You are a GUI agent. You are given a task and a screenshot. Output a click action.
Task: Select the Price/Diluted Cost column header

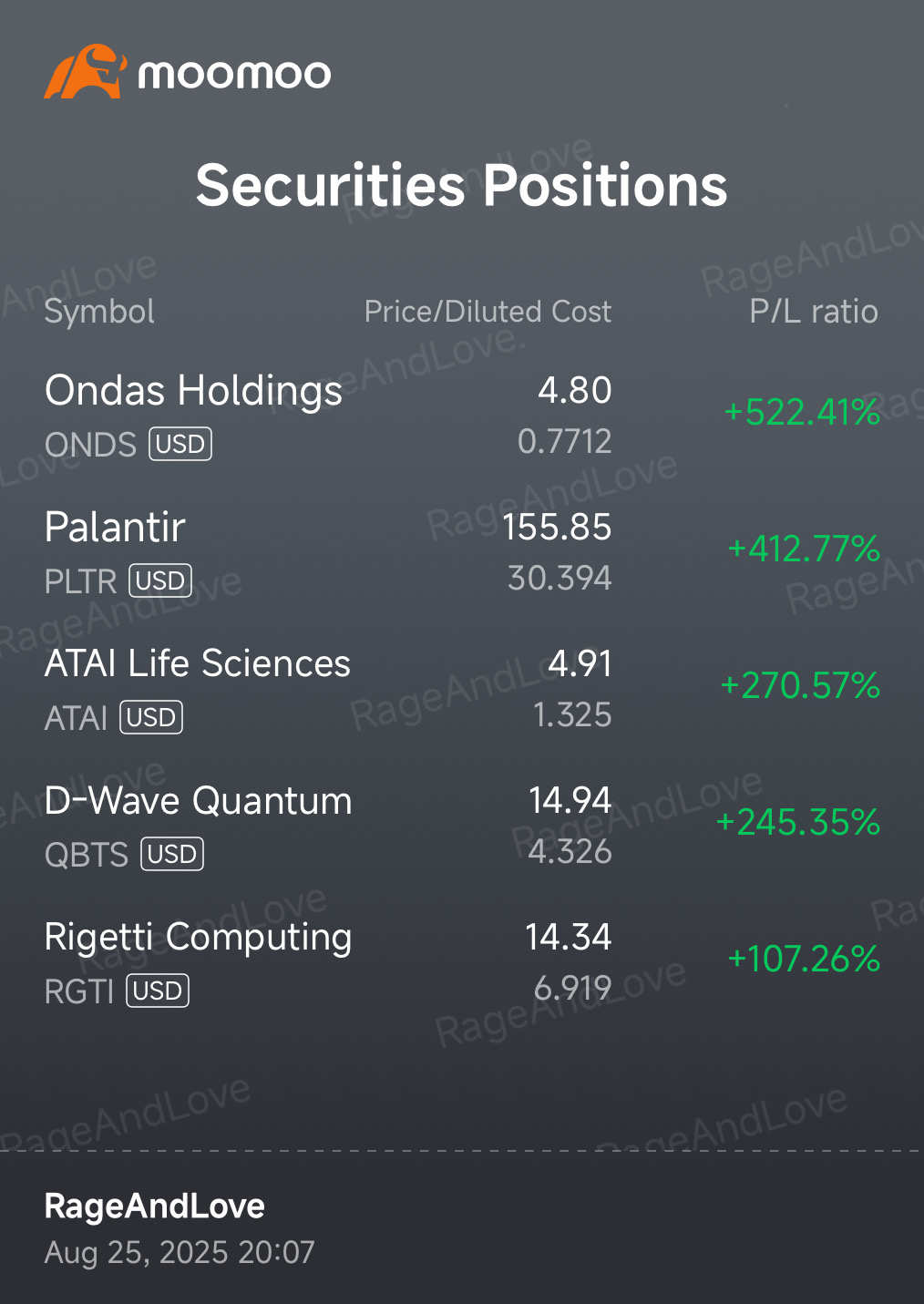click(x=488, y=312)
